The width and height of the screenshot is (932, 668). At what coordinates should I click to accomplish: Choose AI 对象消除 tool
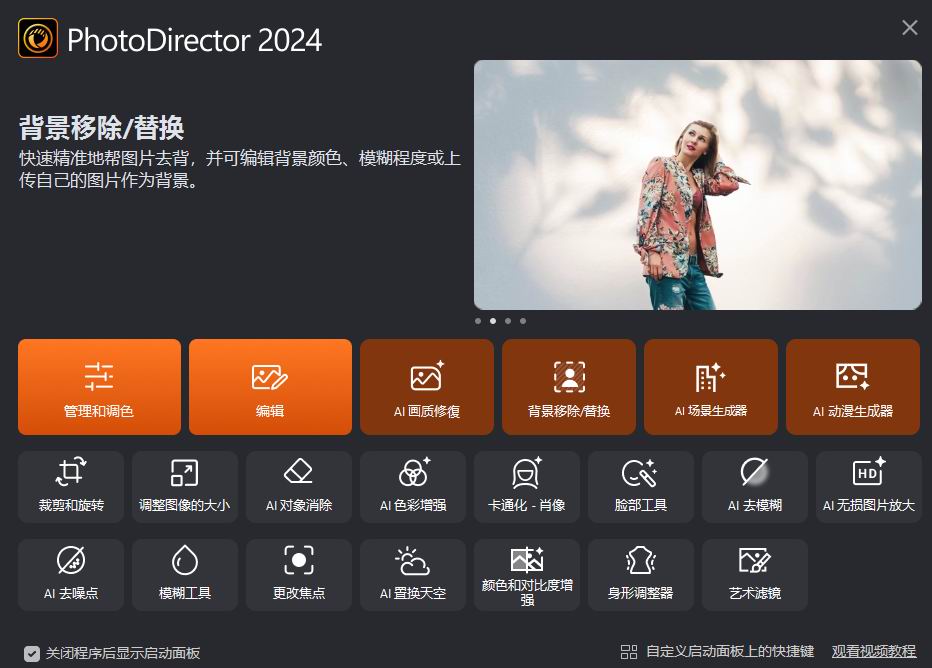(x=299, y=487)
